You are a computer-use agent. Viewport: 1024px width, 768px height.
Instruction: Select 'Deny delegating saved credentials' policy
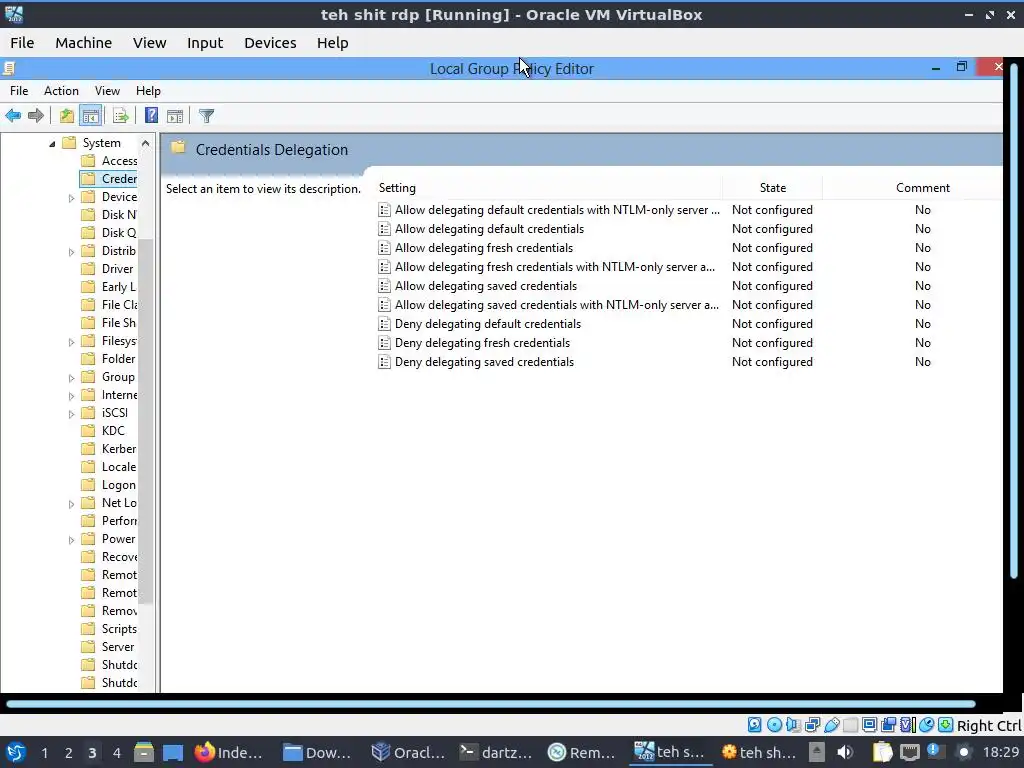484,362
